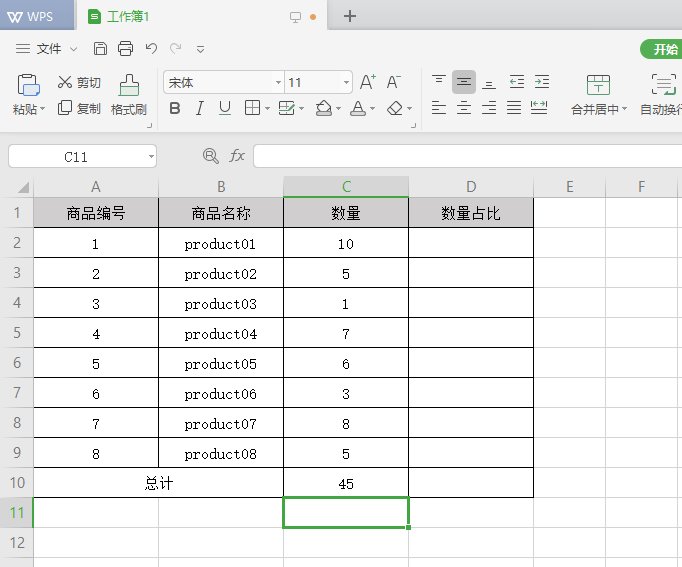Select column A header
Screen dimensions: 682x567
(x=96, y=187)
